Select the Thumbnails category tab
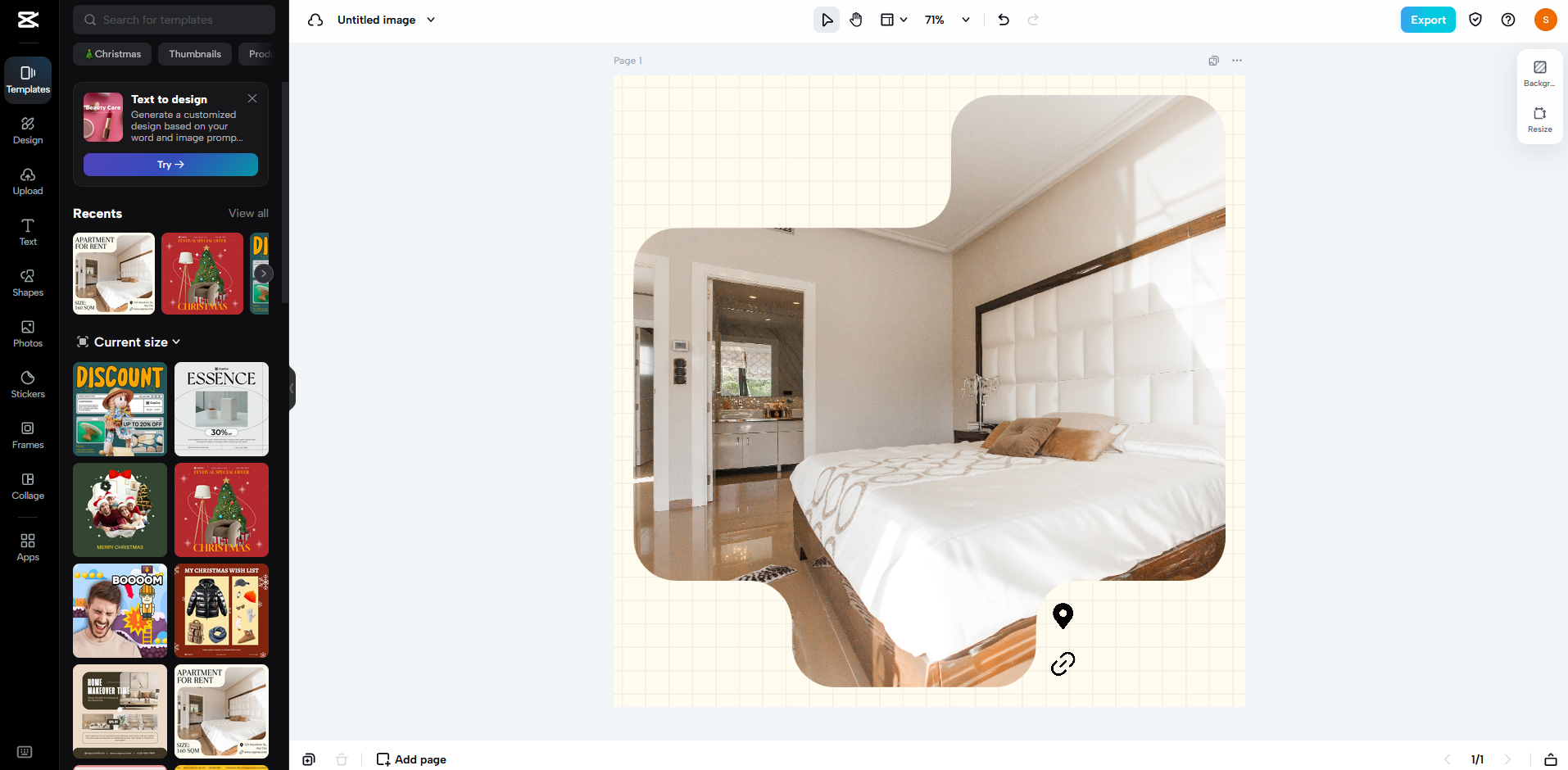1568x770 pixels. point(195,54)
